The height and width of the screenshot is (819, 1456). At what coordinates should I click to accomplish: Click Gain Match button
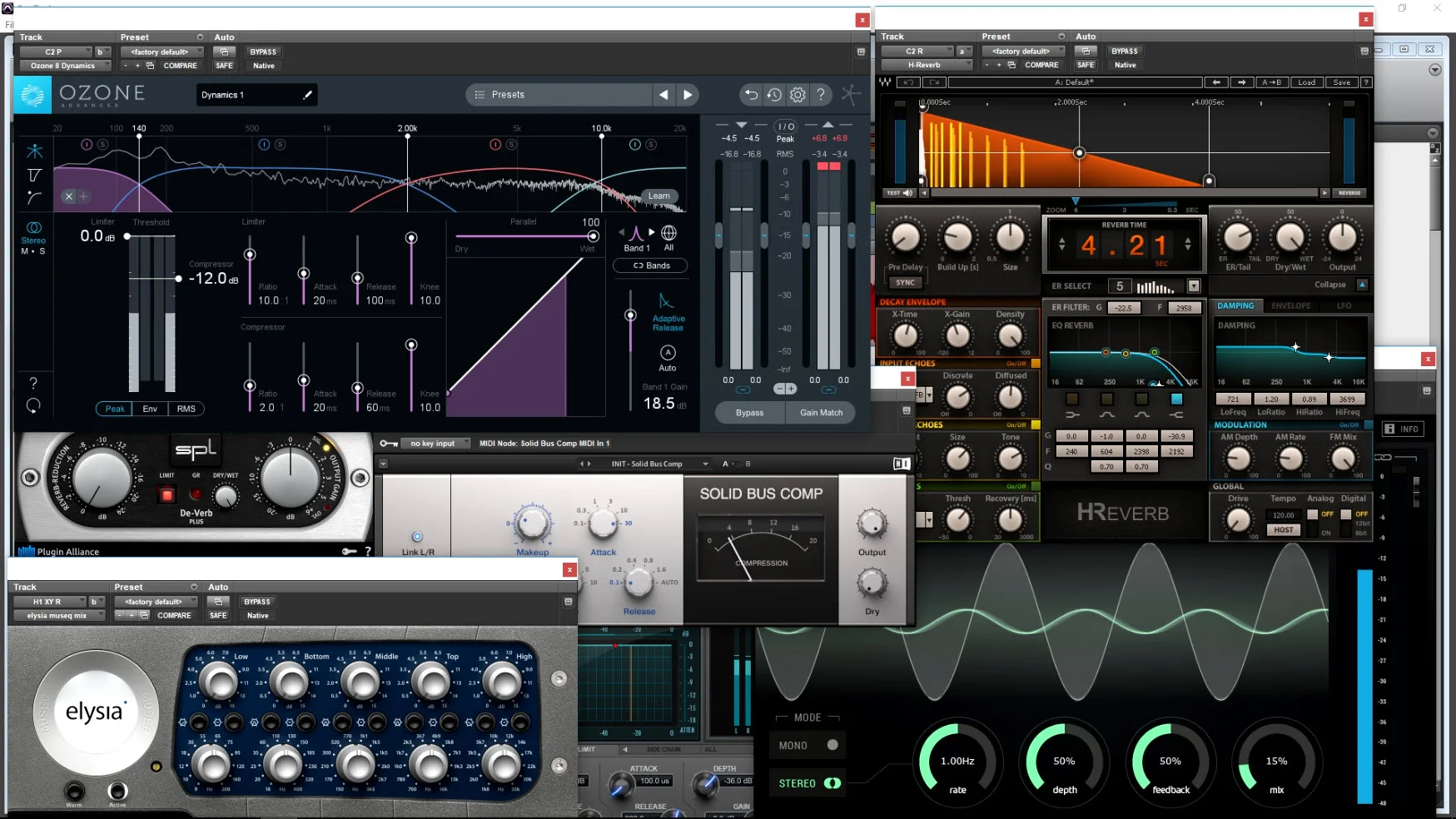(821, 413)
